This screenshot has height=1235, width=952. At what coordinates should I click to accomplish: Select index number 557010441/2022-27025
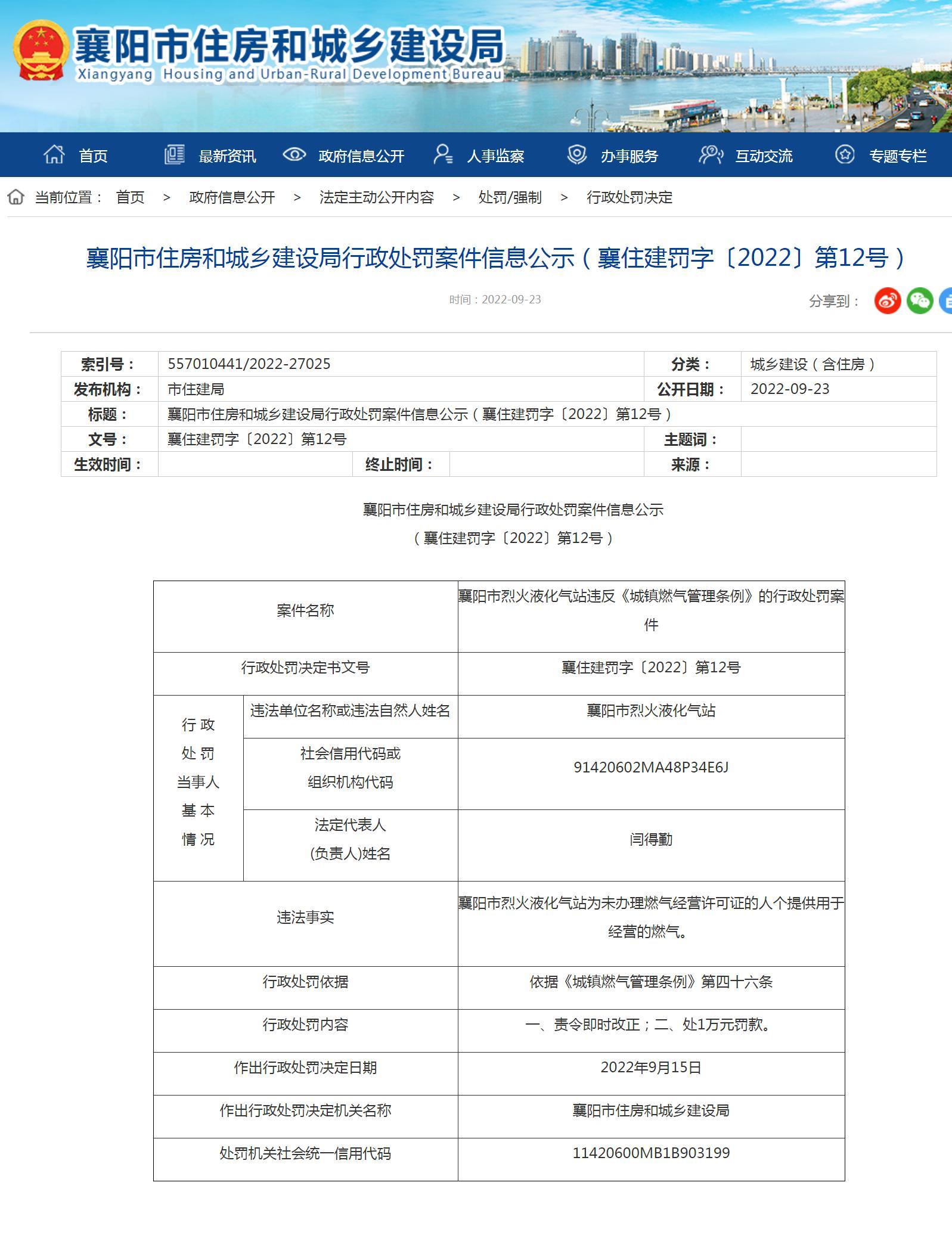pos(249,364)
